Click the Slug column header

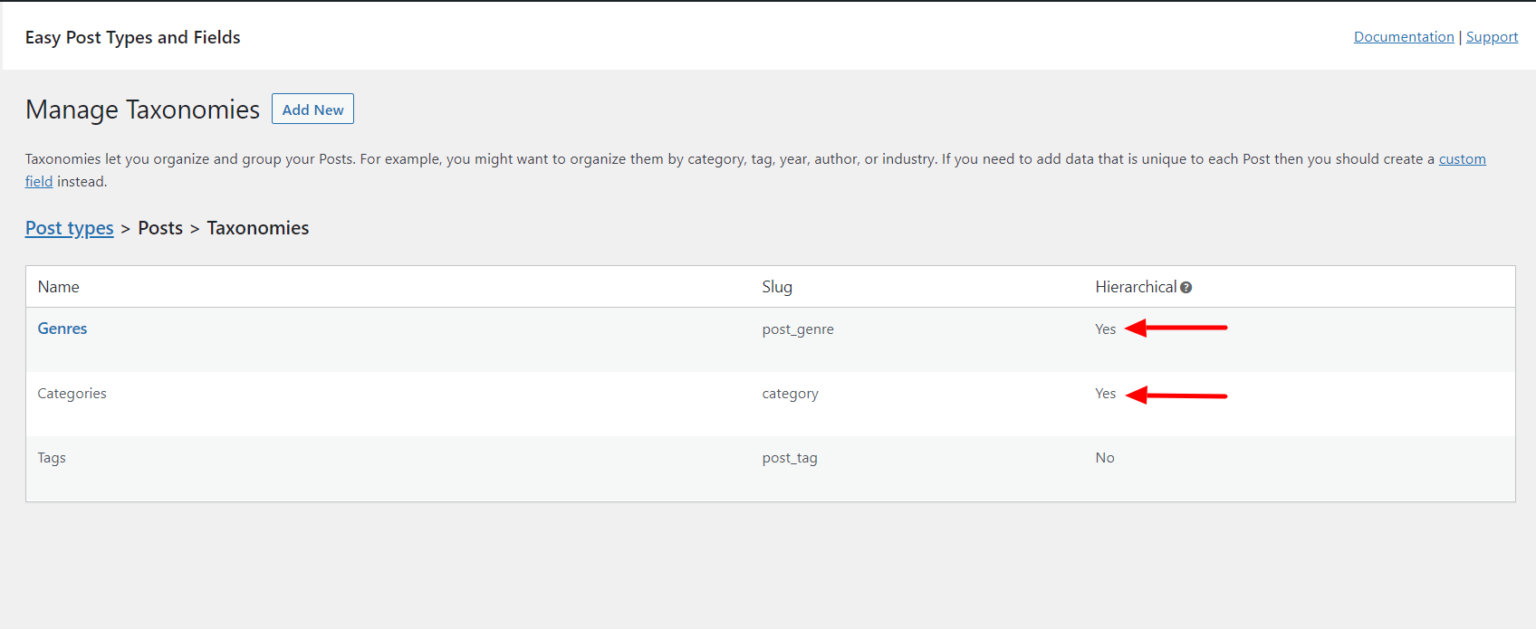(x=777, y=287)
